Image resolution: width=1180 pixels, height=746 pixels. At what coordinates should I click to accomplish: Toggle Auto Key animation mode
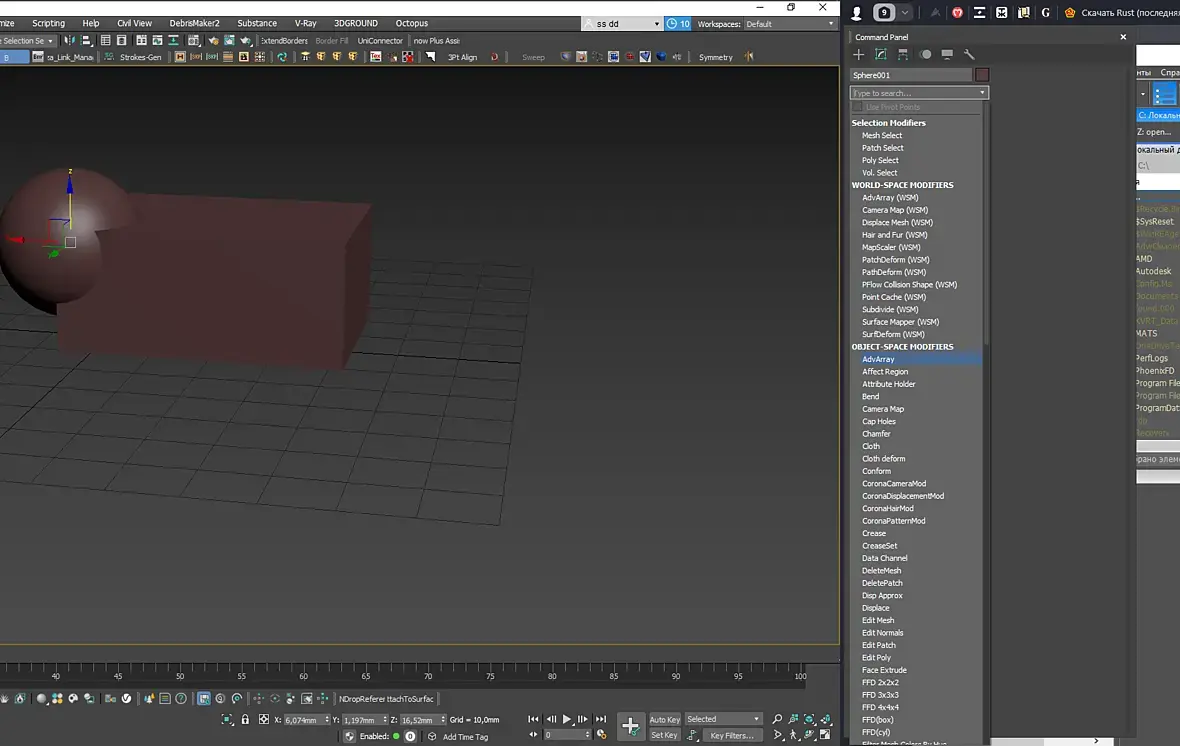coord(664,719)
